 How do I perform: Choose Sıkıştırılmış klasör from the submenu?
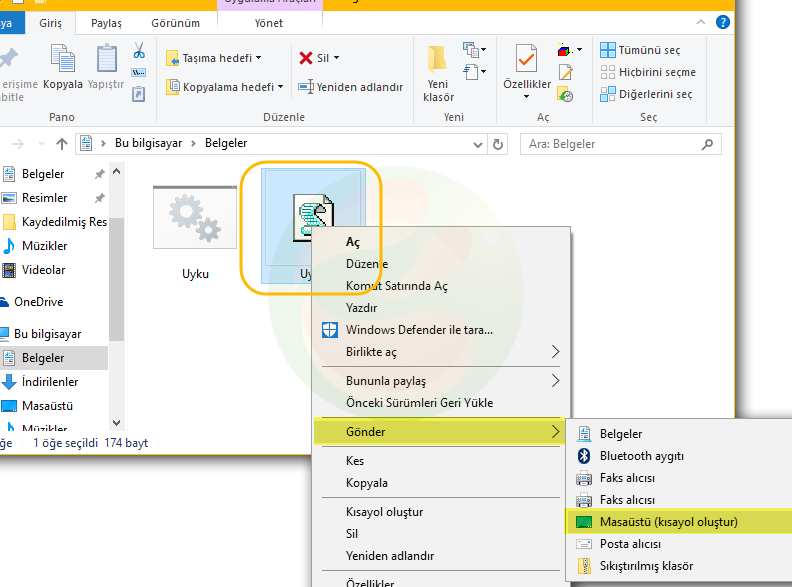pos(646,566)
